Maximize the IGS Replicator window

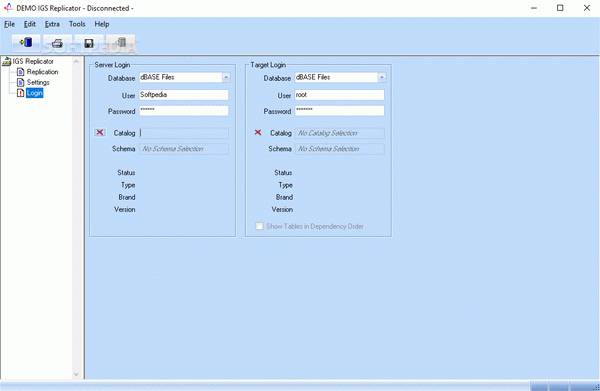[x=560, y=8]
